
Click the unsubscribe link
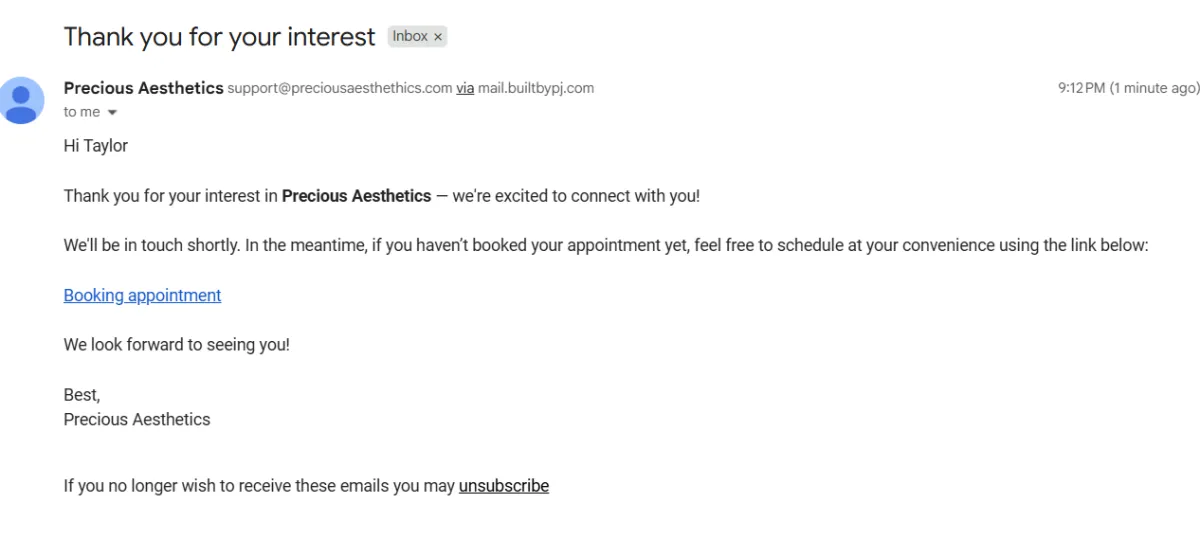click(x=503, y=486)
